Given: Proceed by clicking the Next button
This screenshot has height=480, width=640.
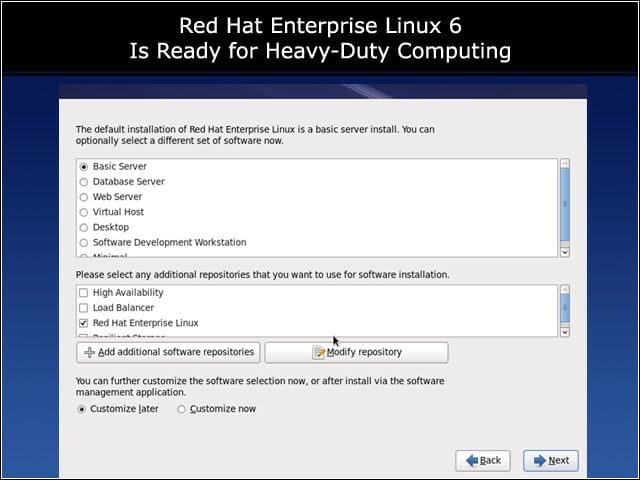Looking at the screenshot, I should 551,460.
